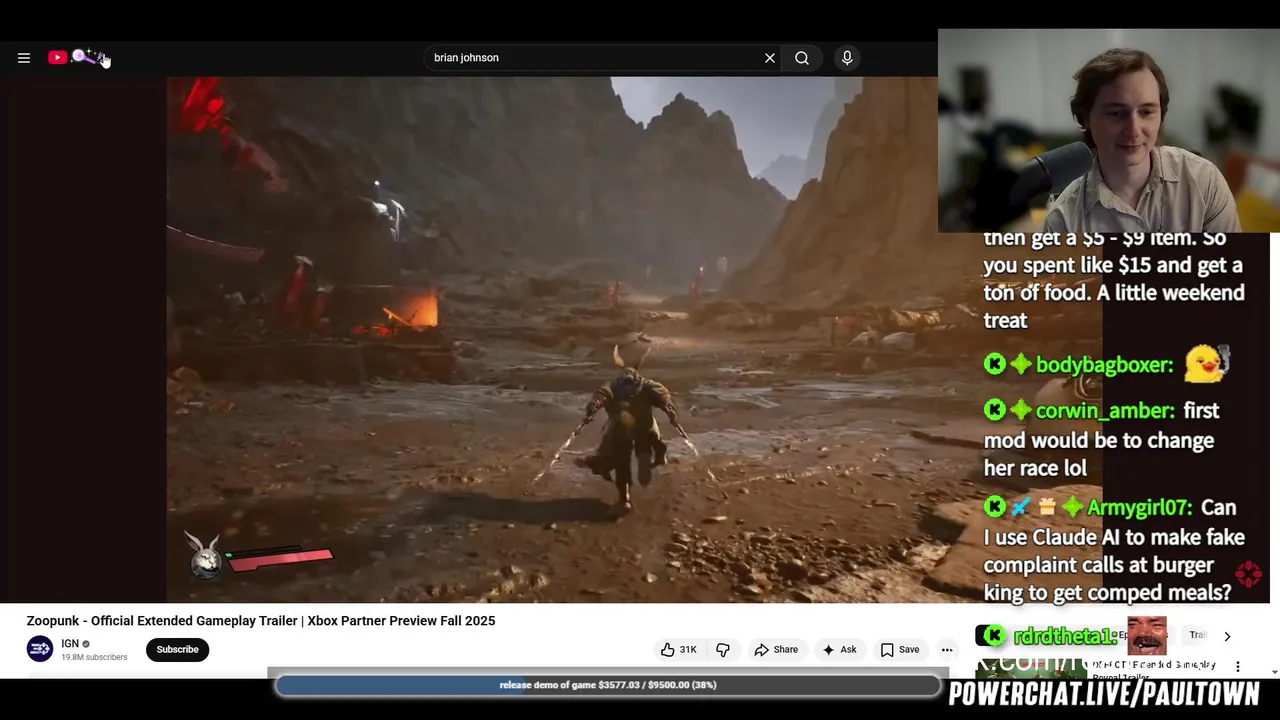The height and width of the screenshot is (720, 1280).
Task: Go to YouTube home via logo
Action: [78, 58]
